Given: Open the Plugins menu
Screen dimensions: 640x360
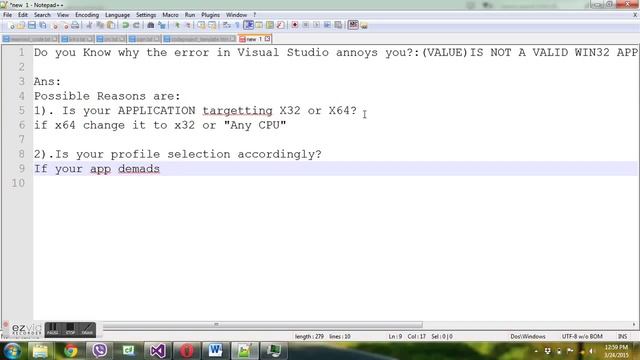Looking at the screenshot, I should pyautogui.click(x=210, y=15).
